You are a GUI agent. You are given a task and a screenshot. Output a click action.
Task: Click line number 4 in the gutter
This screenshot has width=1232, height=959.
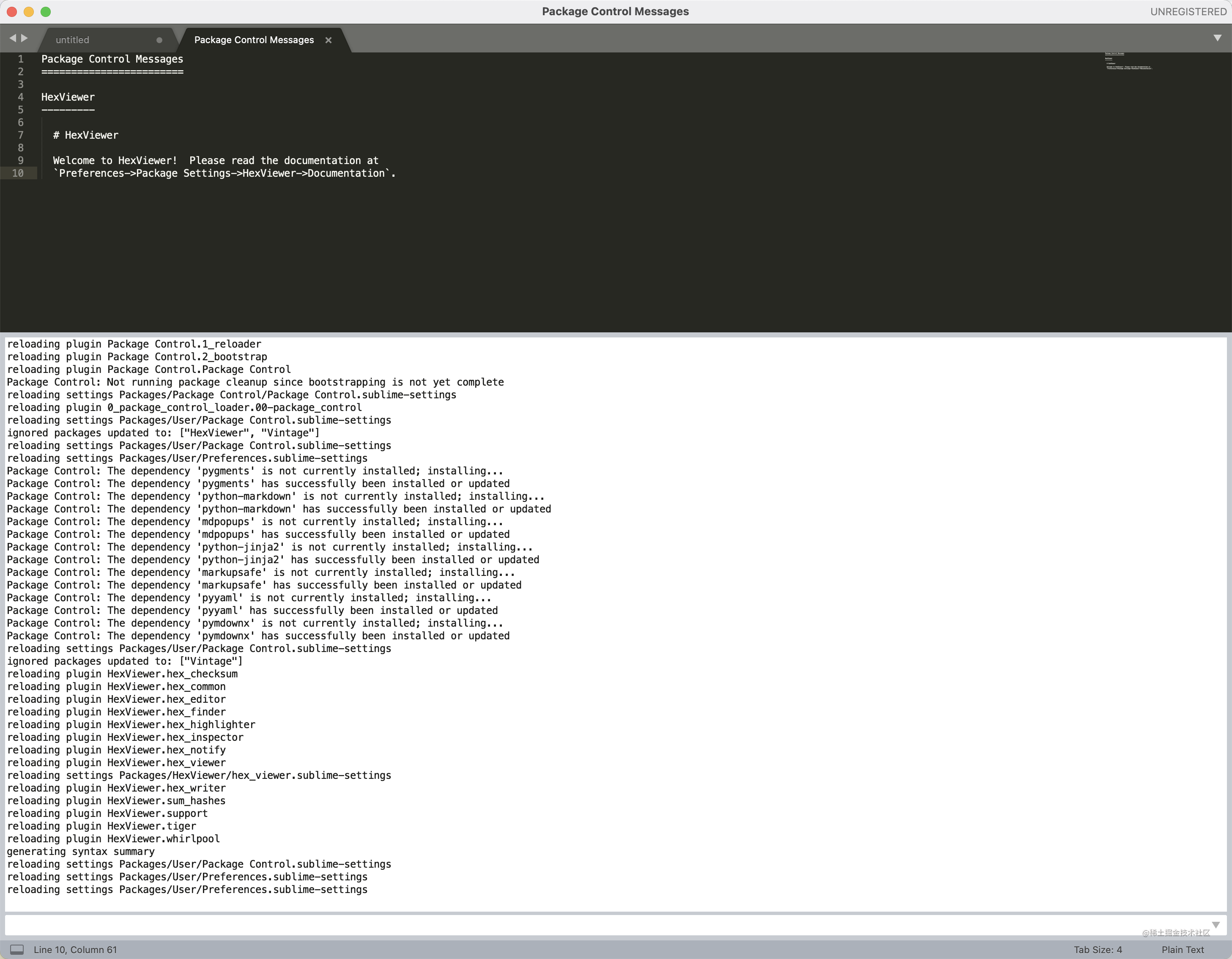coord(21,97)
